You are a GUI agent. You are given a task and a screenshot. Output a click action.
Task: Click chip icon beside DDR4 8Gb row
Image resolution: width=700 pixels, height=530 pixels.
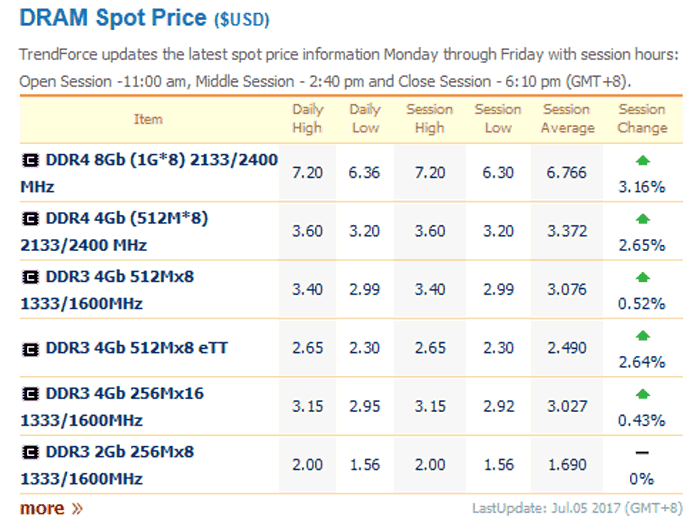pyautogui.click(x=31, y=160)
